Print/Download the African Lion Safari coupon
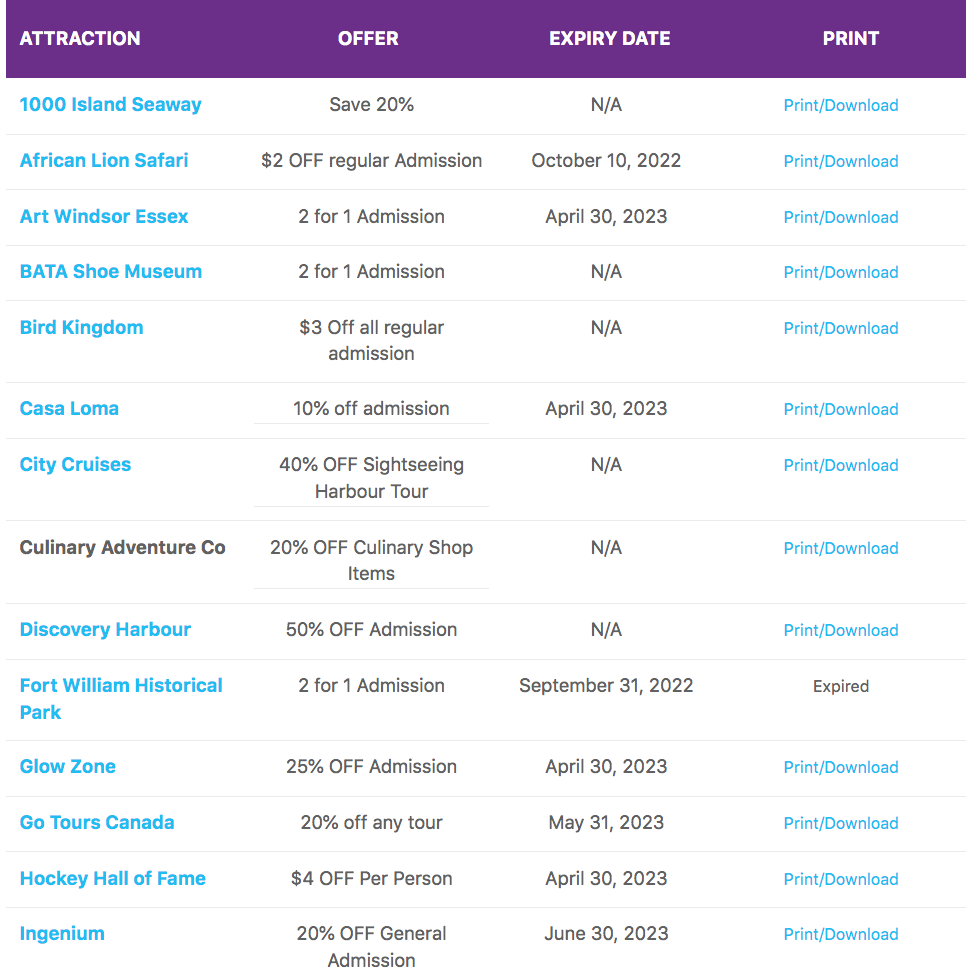The image size is (966, 974). click(x=841, y=161)
